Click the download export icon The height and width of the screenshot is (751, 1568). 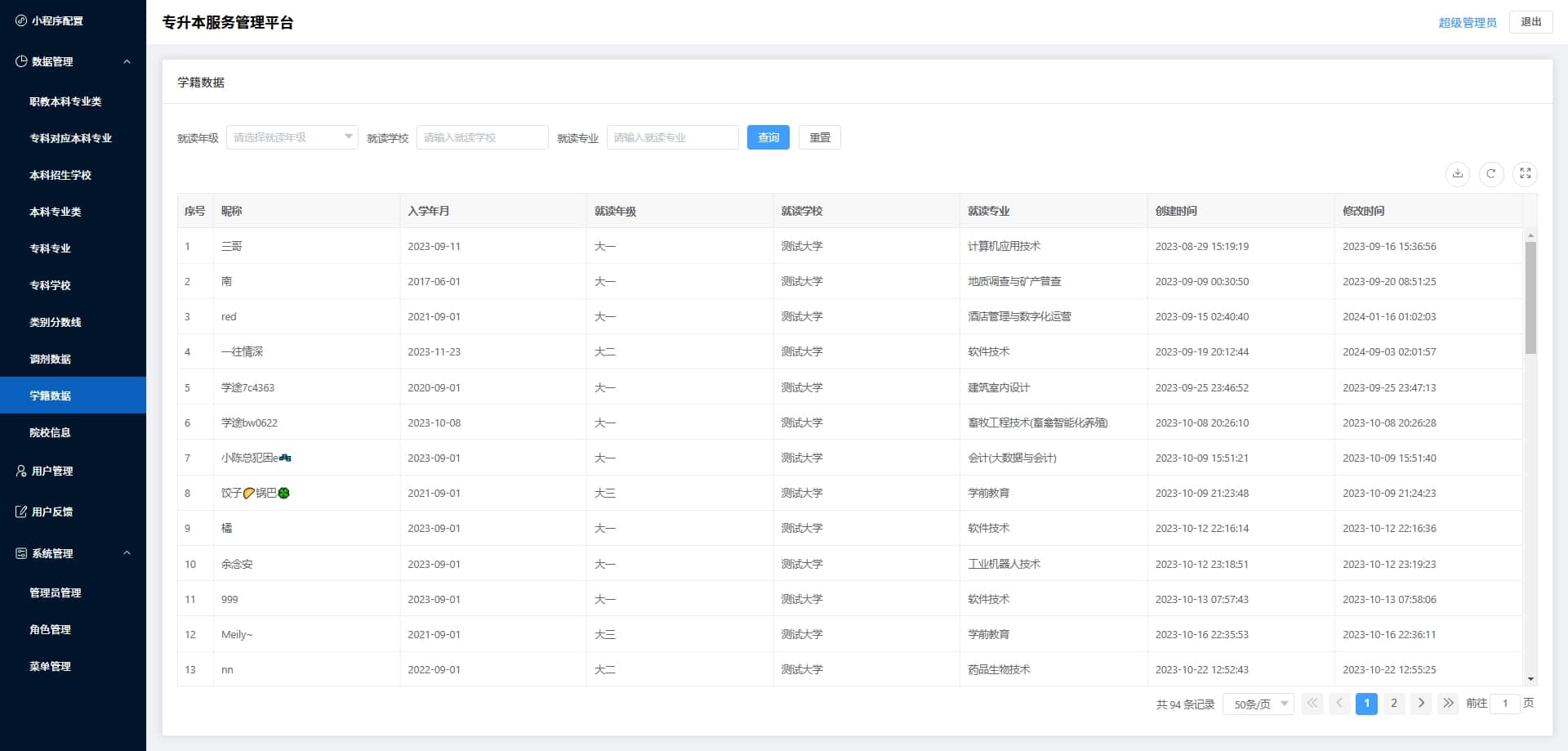(1458, 173)
